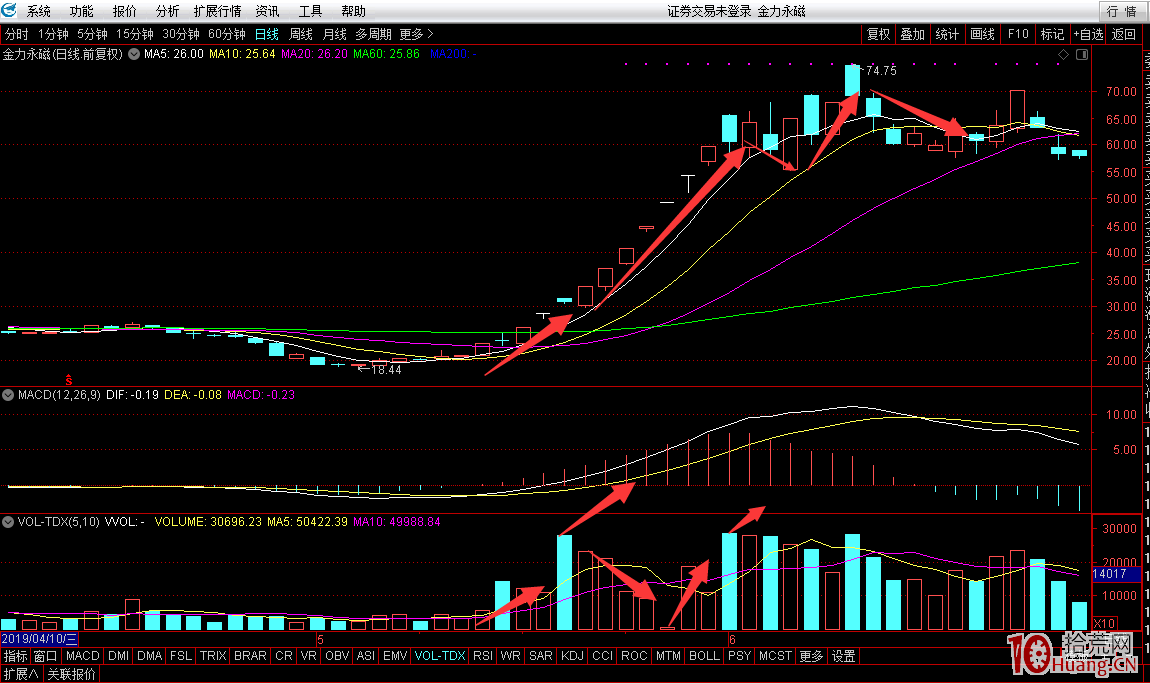Viewport: 1150px width, 684px height.
Task: Switch indicator to KDJ
Action: pos(572,656)
